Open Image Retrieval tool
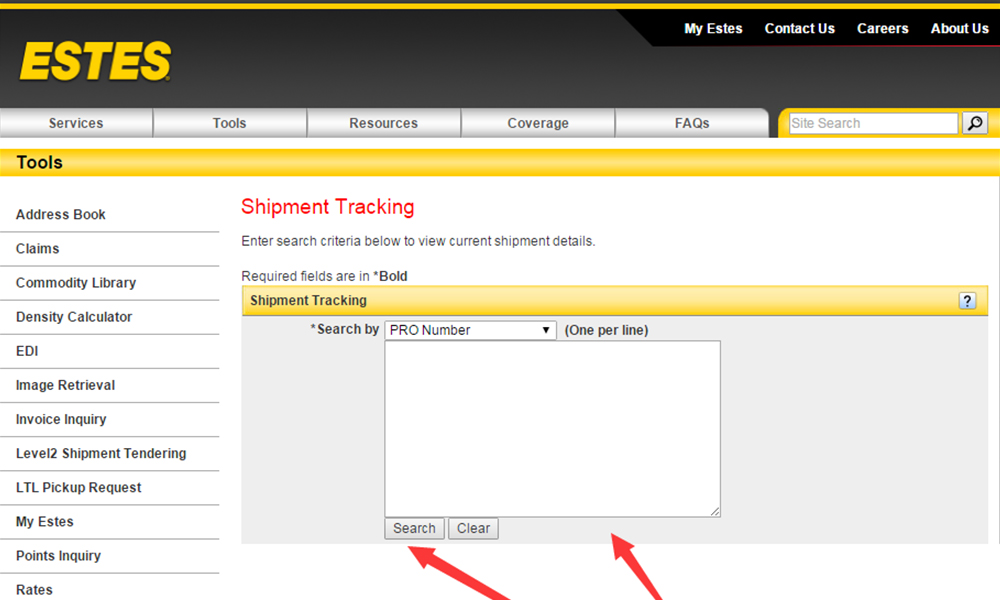1000x600 pixels. [65, 385]
